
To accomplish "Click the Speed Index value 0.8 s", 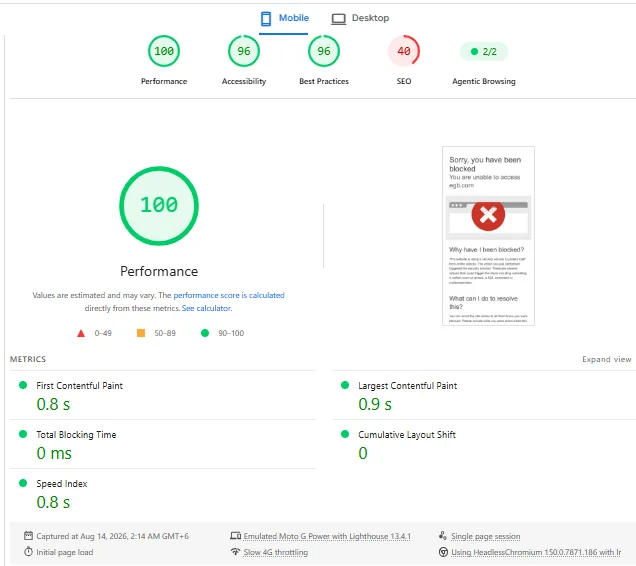I will [53, 502].
